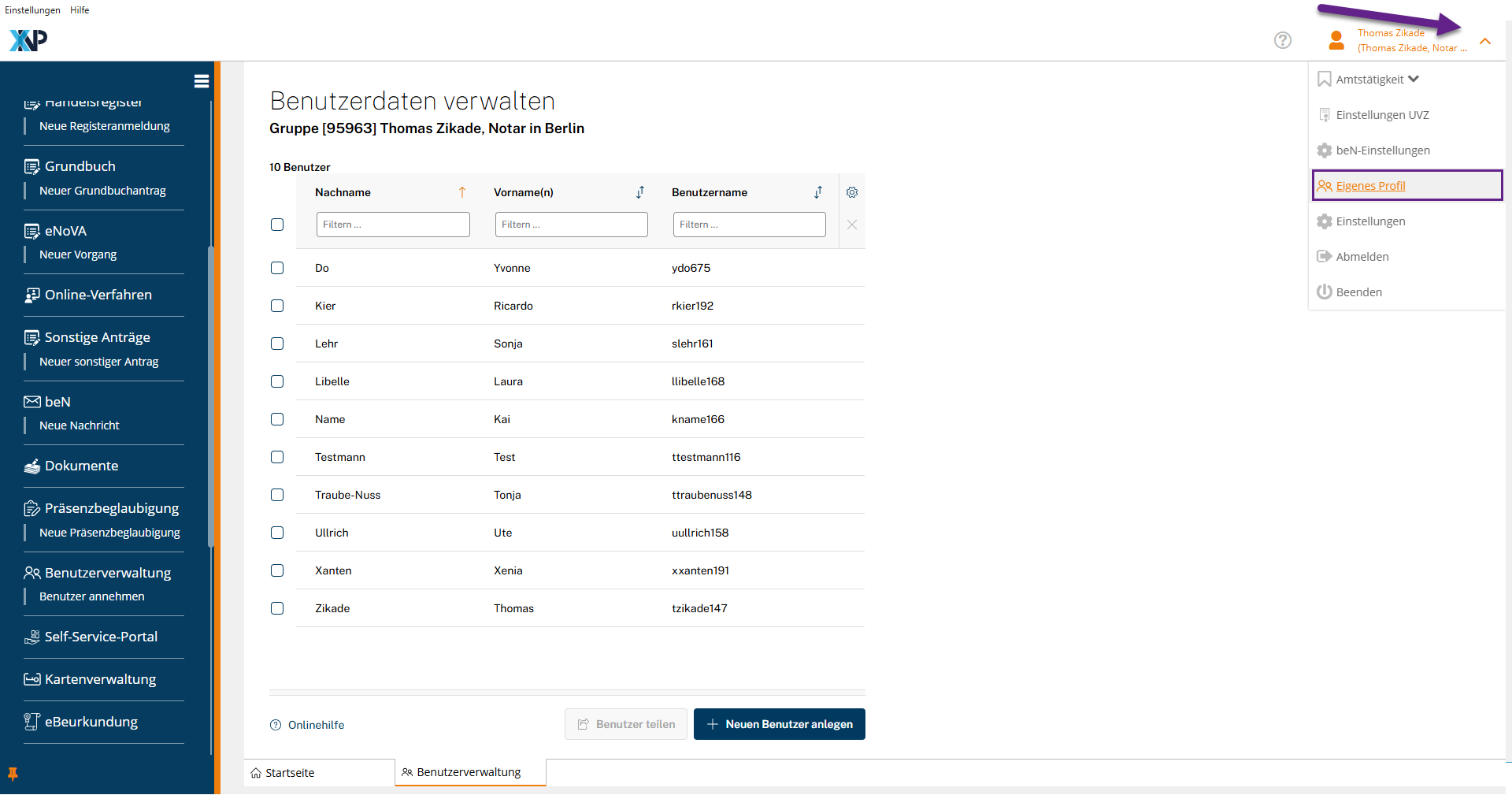Open the Einstellungen menu in menu bar
Screen dimensions: 1512x795
click(x=32, y=10)
